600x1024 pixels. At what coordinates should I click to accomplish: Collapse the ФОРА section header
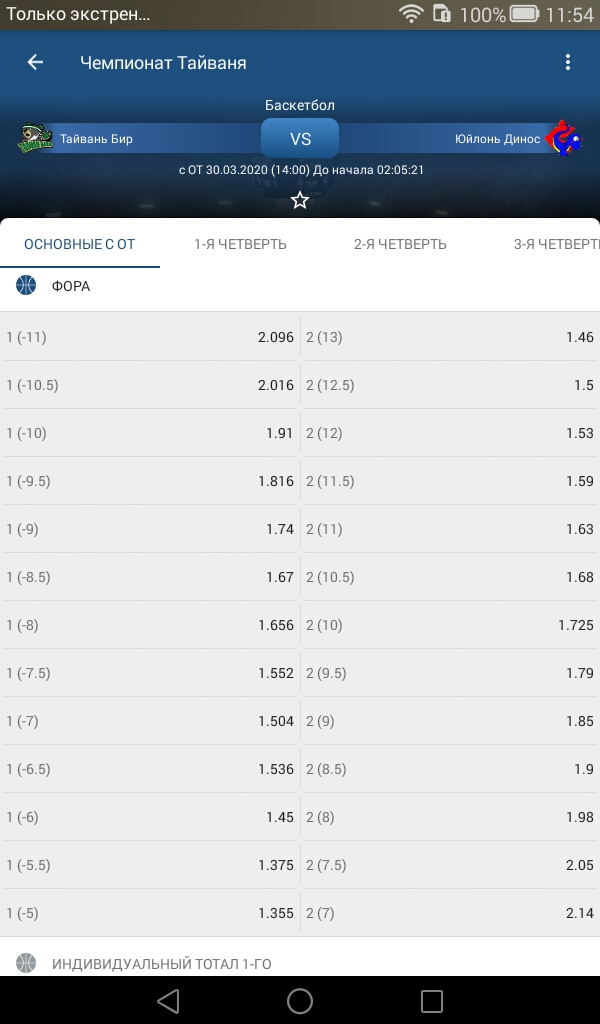pyautogui.click(x=300, y=286)
